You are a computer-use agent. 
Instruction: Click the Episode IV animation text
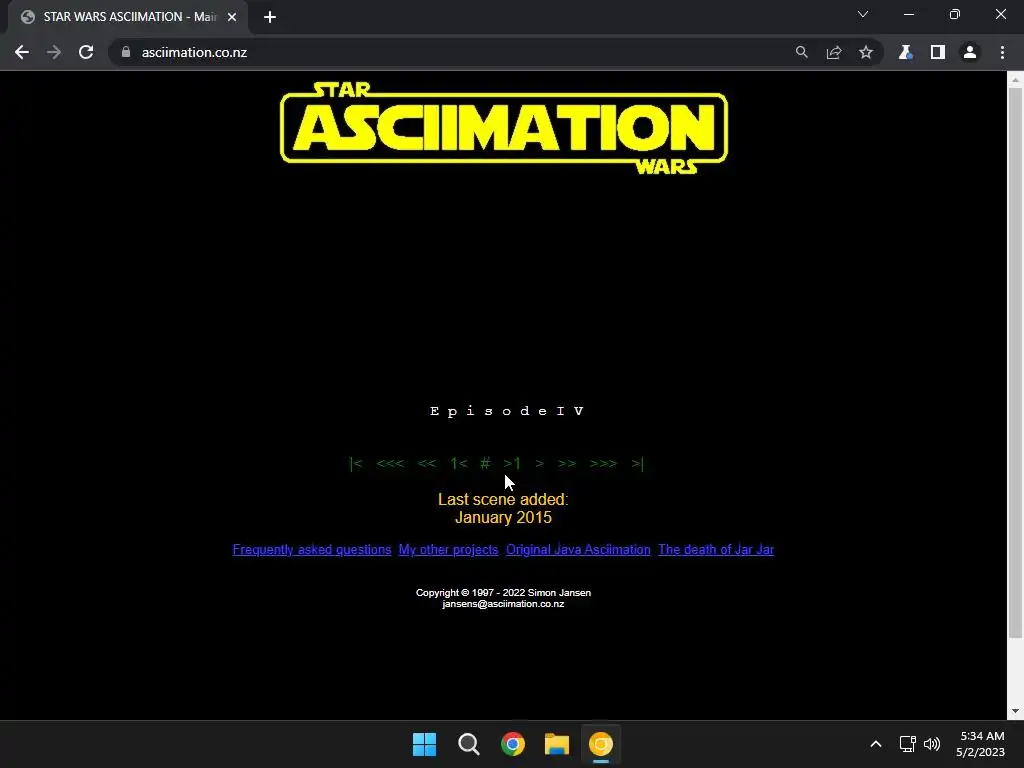[x=506, y=411]
